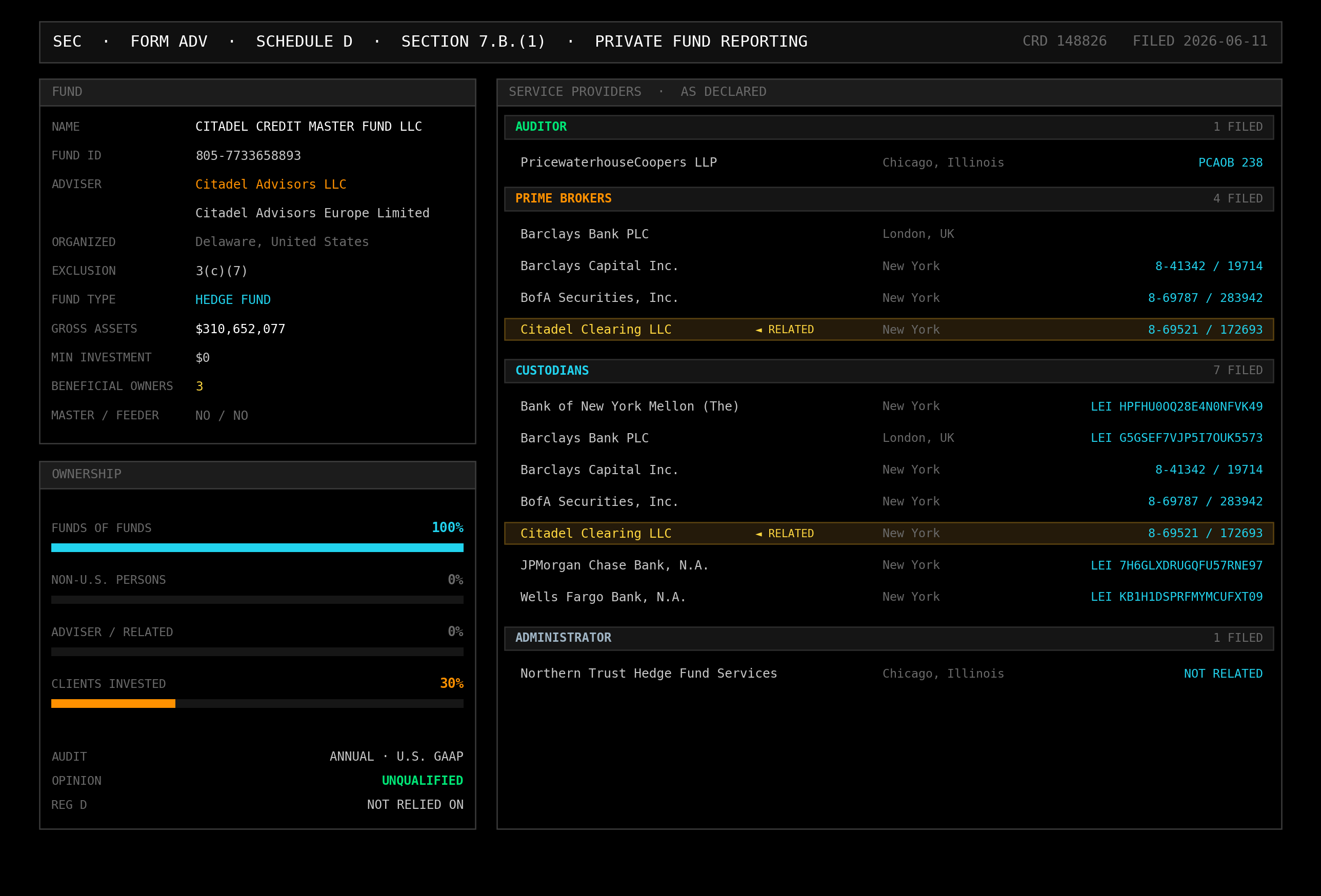This screenshot has height=896, width=1321.
Task: Click CRD 148826 in the title bar
Action: [x=1065, y=42]
